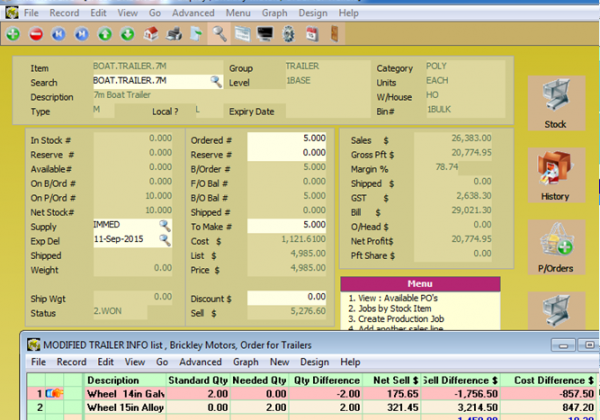Click the Net Sell $ column header
The height and width of the screenshot is (420, 600).
[391, 380]
